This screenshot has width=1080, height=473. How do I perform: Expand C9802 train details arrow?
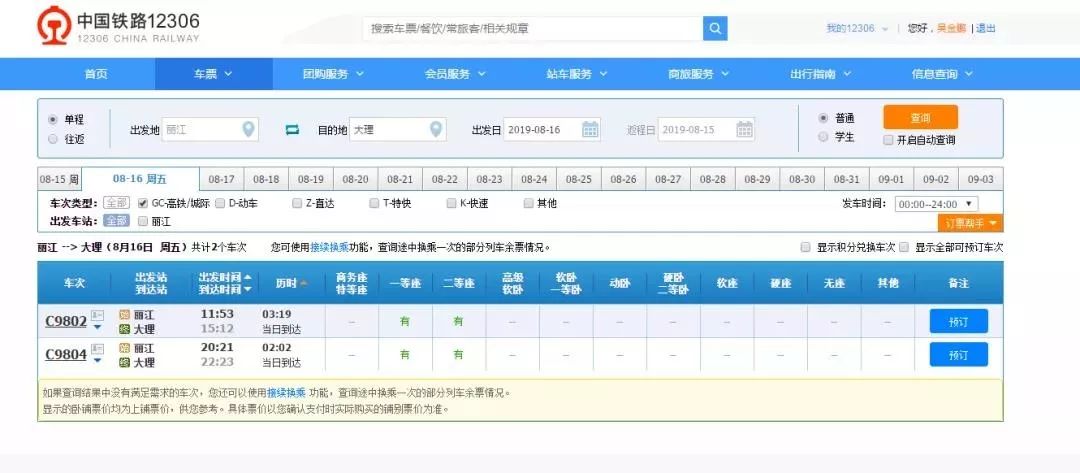click(x=97, y=326)
